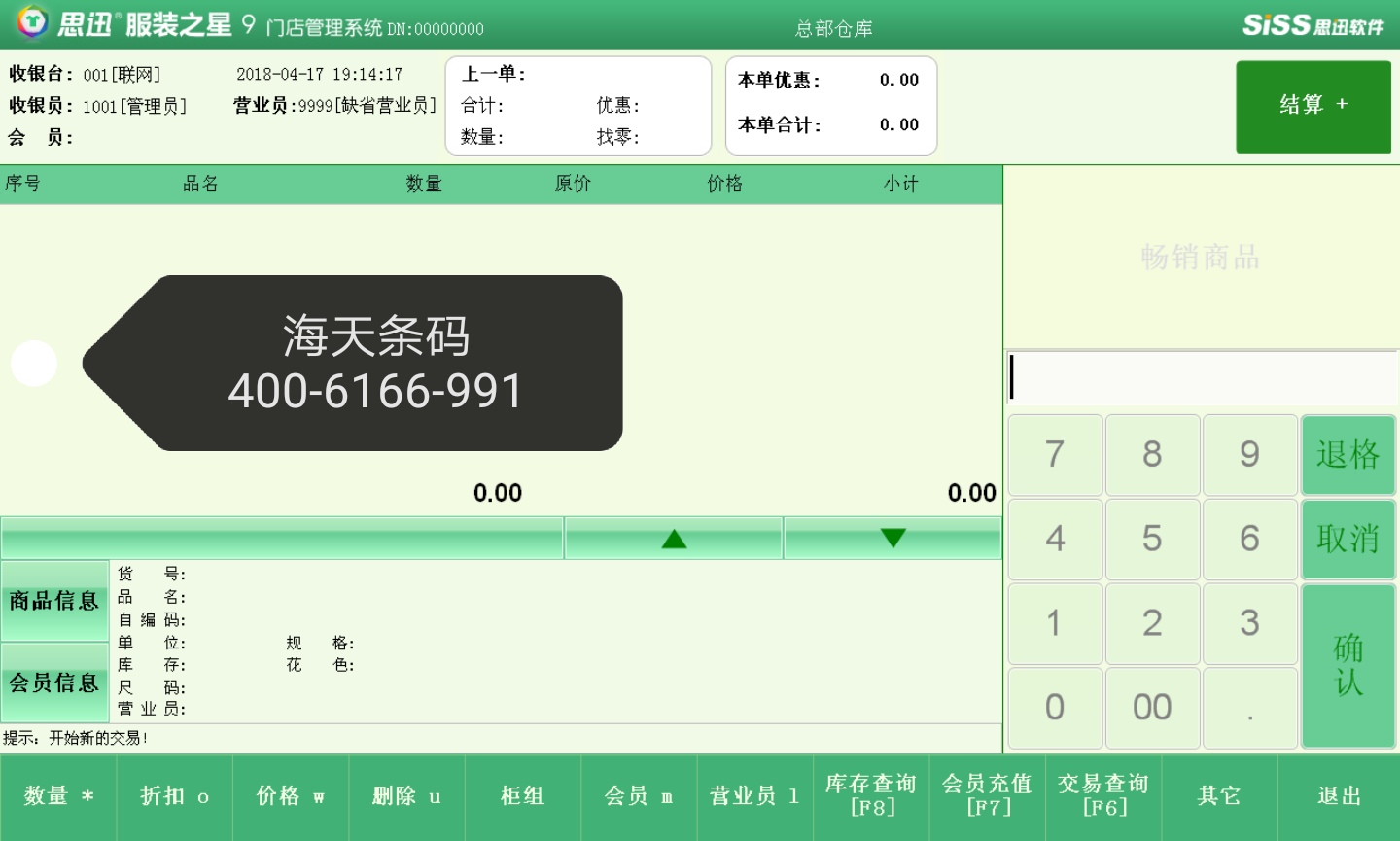Delete the item using 删除
The width and height of the screenshot is (1400, 841).
click(x=406, y=796)
